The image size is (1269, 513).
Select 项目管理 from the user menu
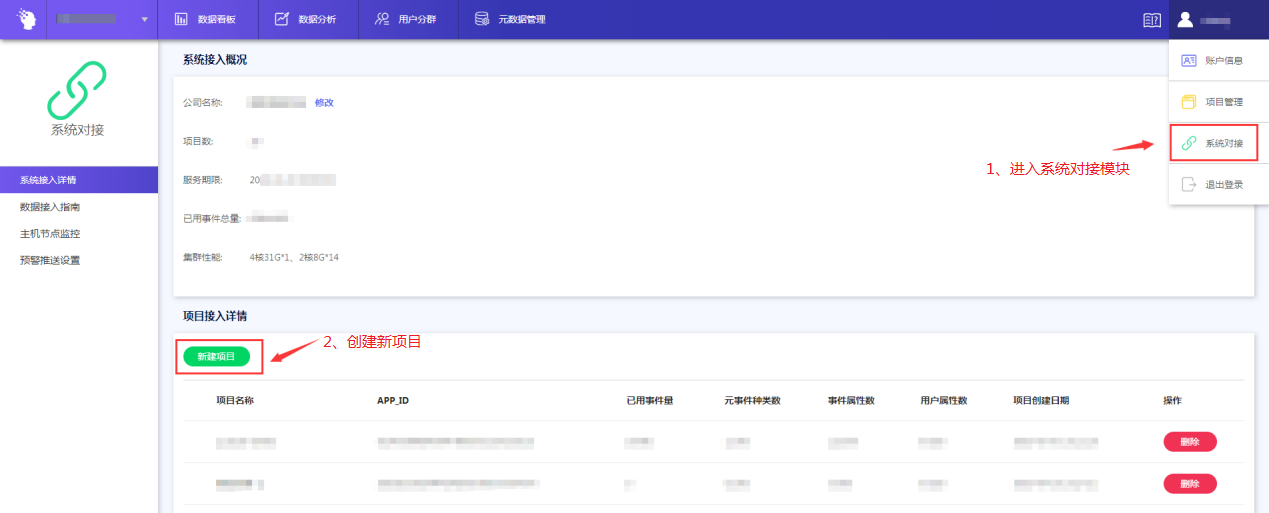pos(1213,102)
